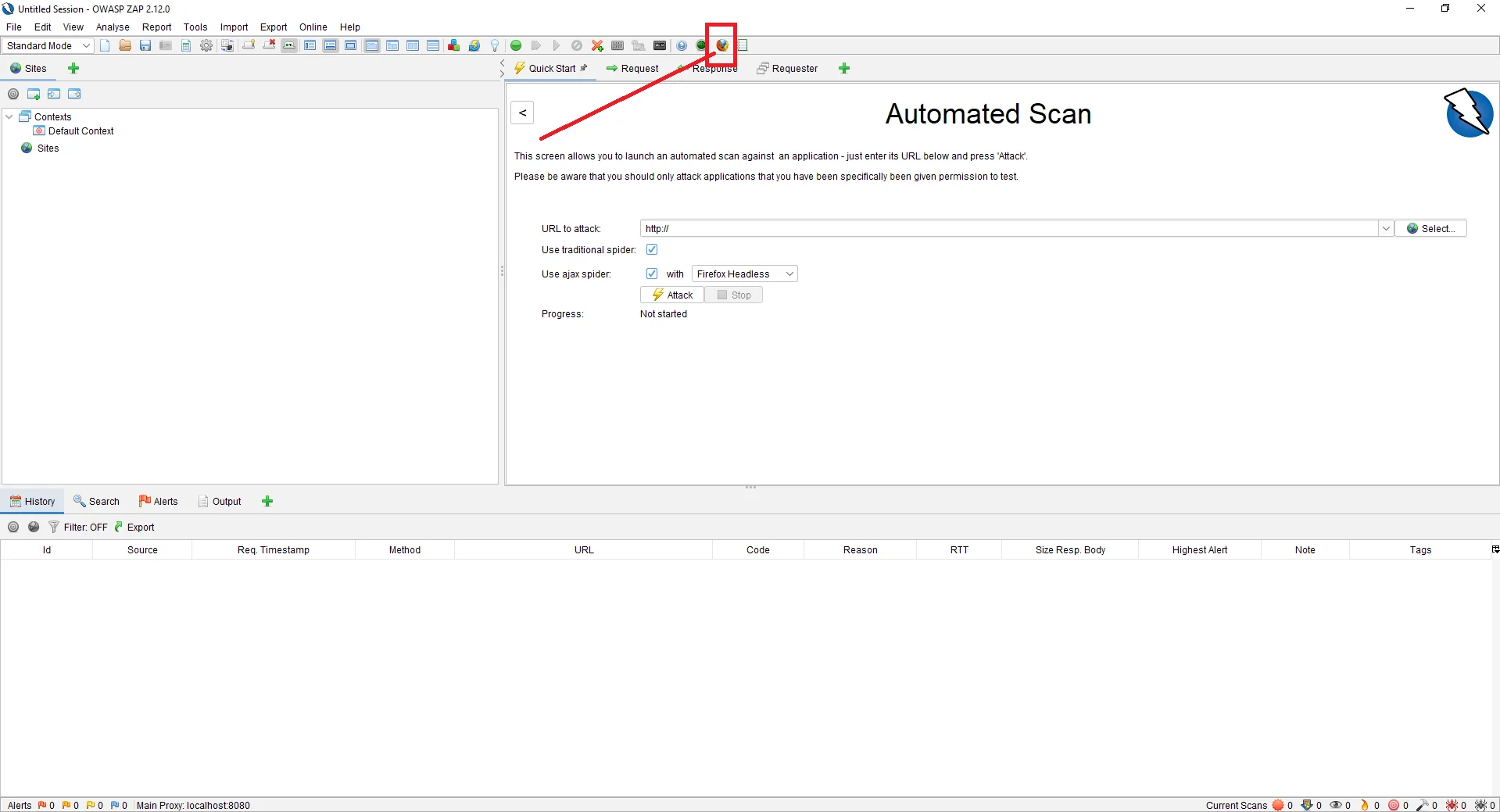Switch to the Alerts tab
The image size is (1500, 812).
point(159,501)
